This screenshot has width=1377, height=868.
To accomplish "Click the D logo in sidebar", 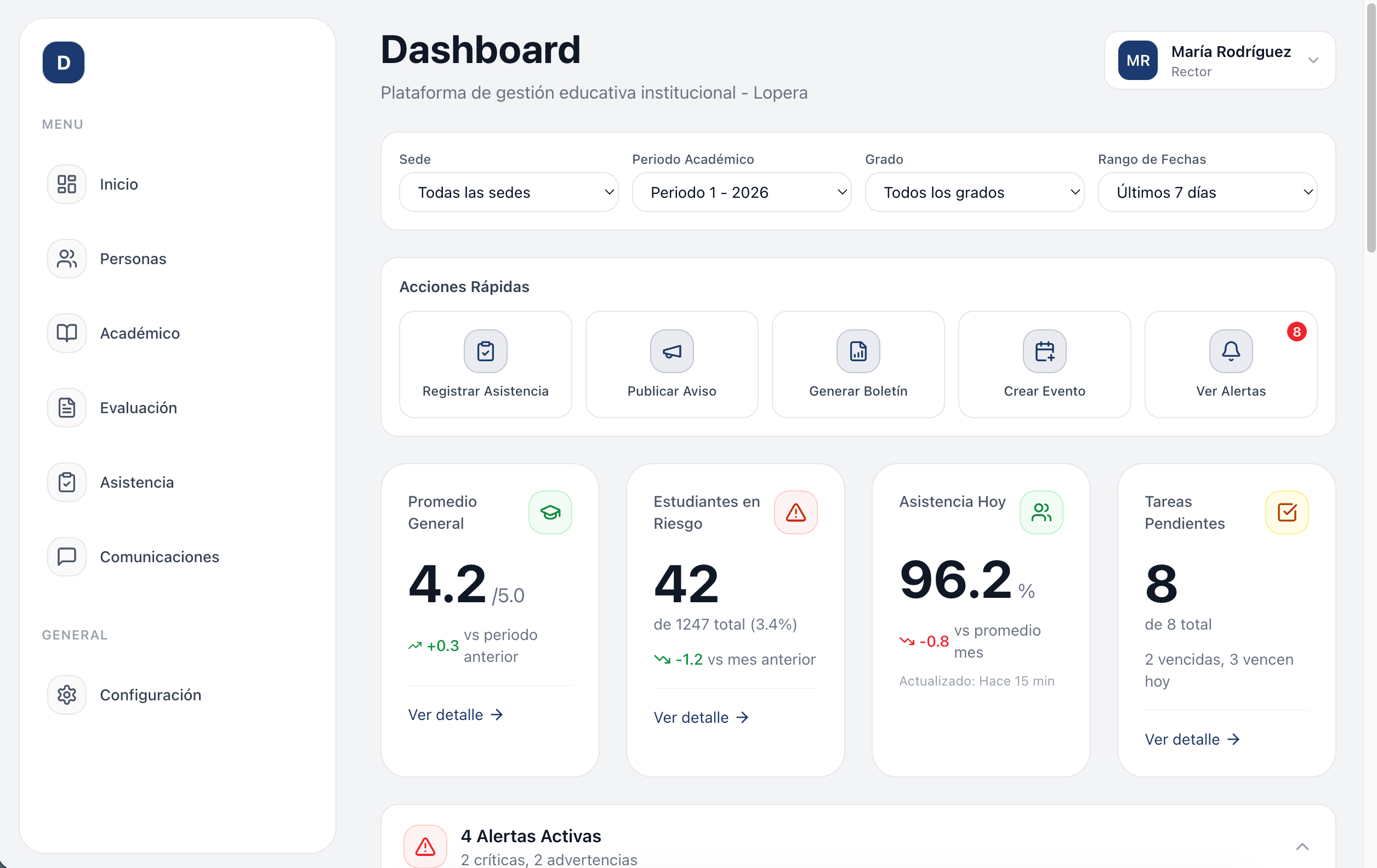I will pos(64,62).
